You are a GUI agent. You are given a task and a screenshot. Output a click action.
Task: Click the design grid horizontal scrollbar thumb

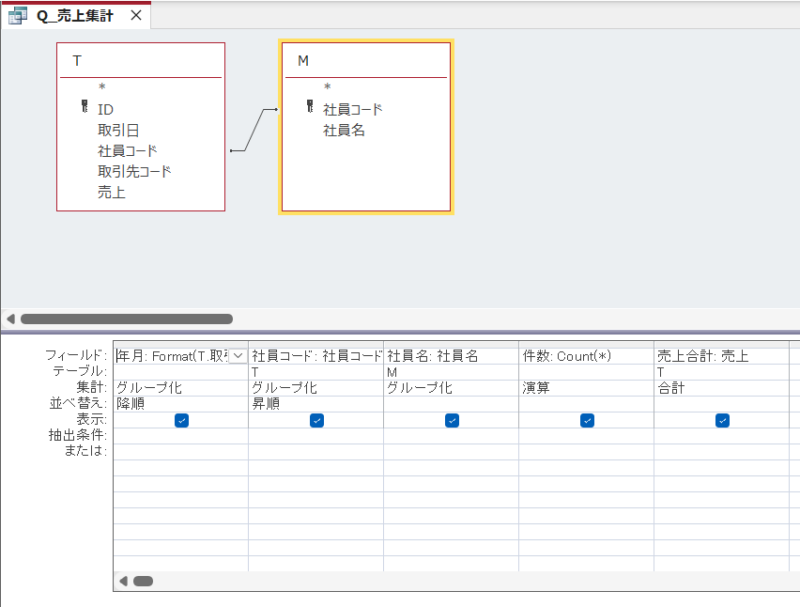143,581
